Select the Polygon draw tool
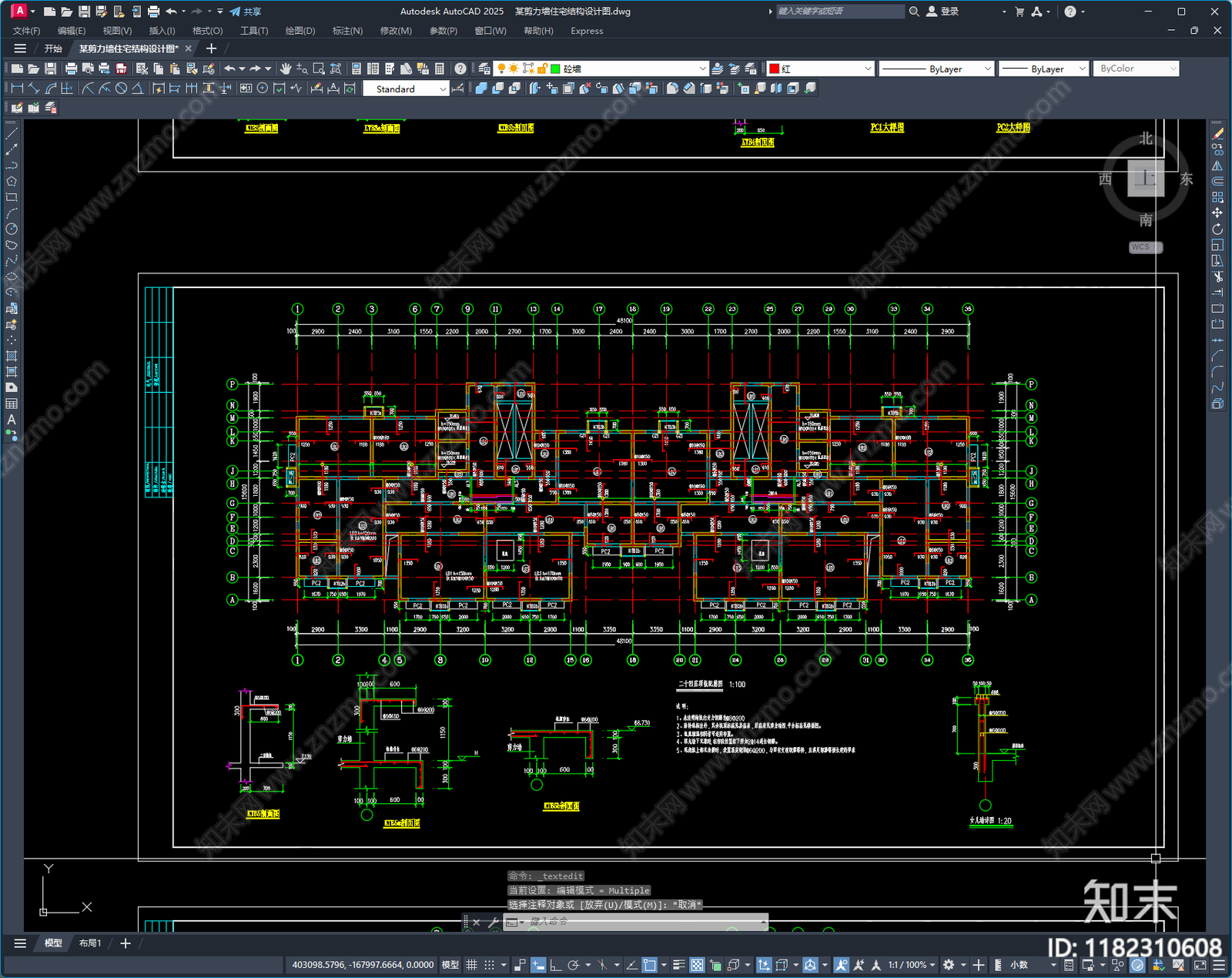 [12, 182]
